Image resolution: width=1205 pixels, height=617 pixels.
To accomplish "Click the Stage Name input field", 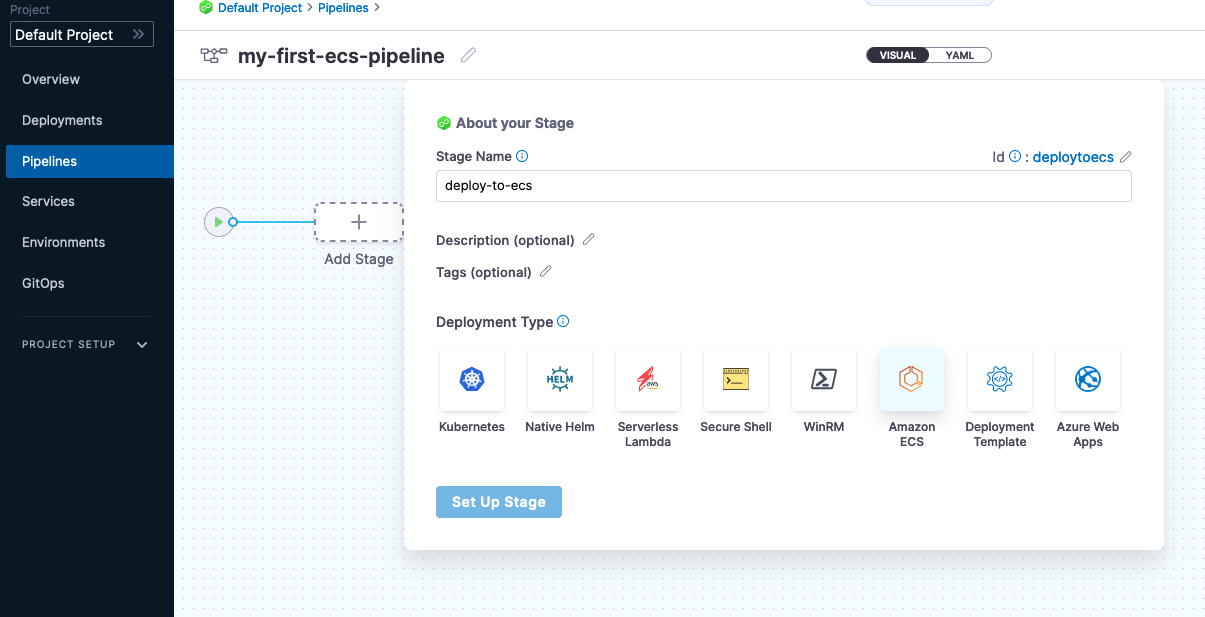I will [784, 186].
